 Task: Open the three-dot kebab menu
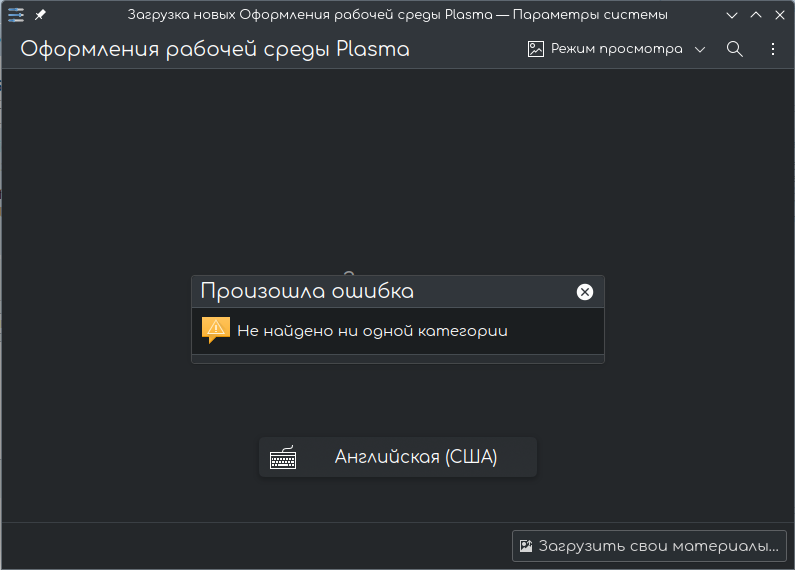pos(772,49)
